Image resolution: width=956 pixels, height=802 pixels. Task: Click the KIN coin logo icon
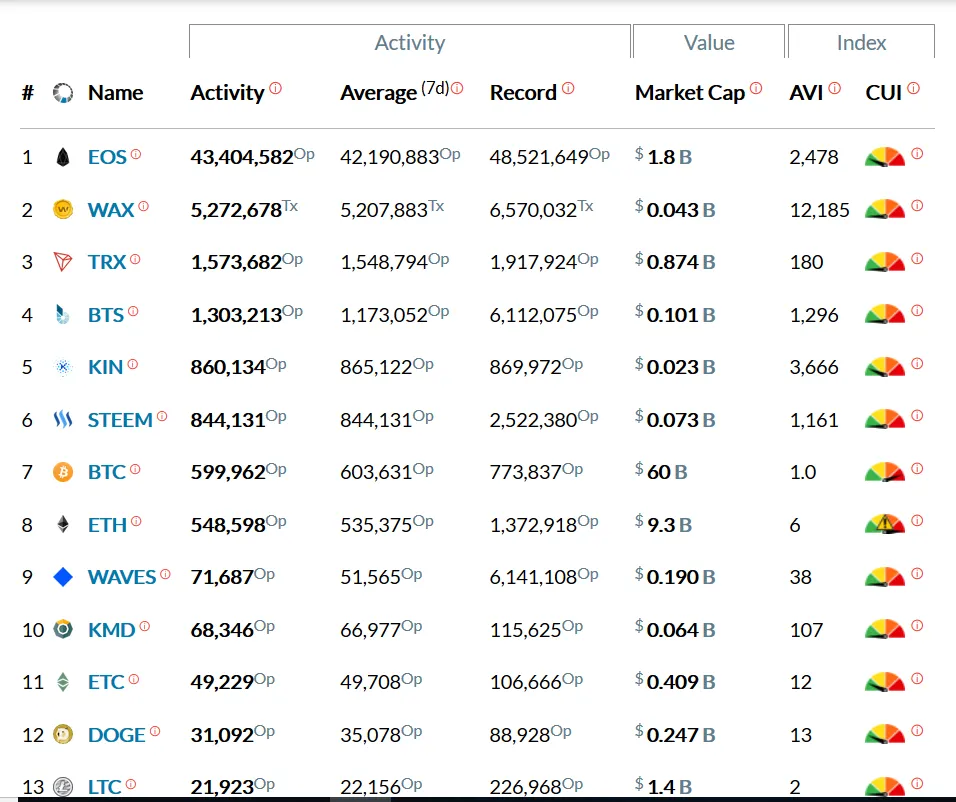click(63, 367)
